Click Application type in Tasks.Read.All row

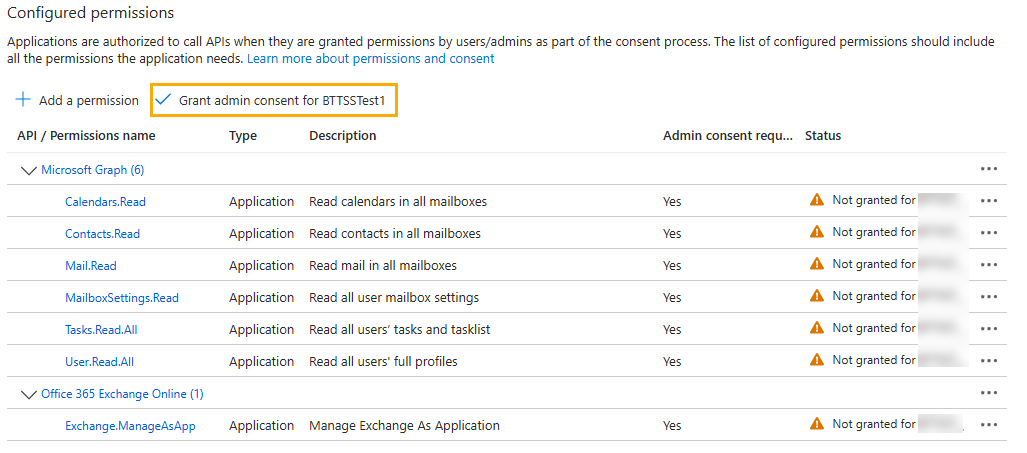tap(261, 329)
